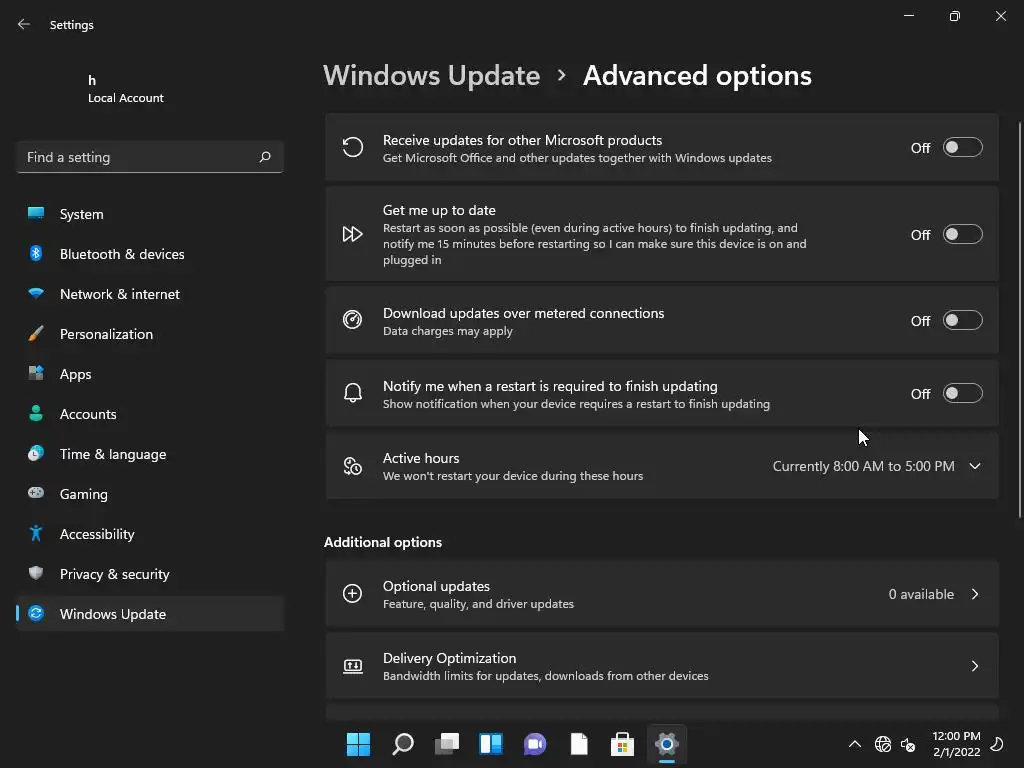Open Delivery Optimization via its chevron
Viewport: 1024px width, 768px height.
click(x=975, y=666)
